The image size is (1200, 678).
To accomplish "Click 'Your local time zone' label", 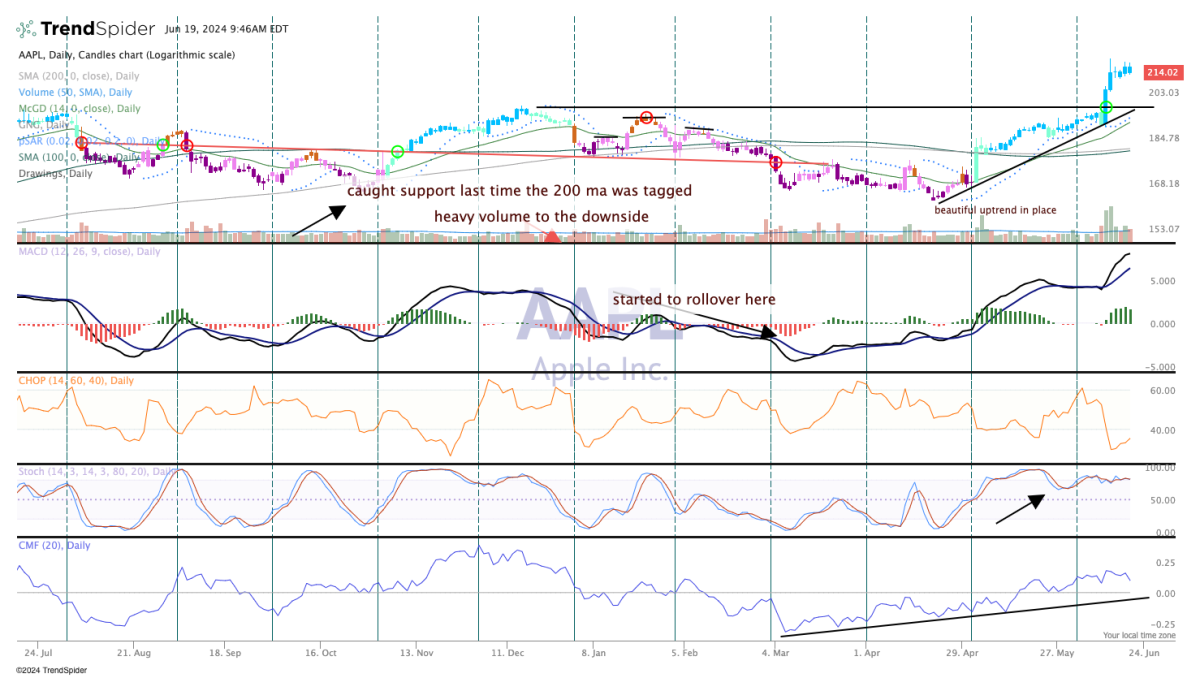I will [x=1139, y=635].
